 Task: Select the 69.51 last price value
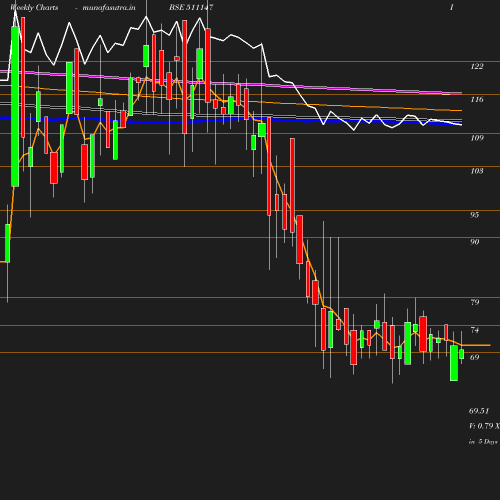coord(479,411)
